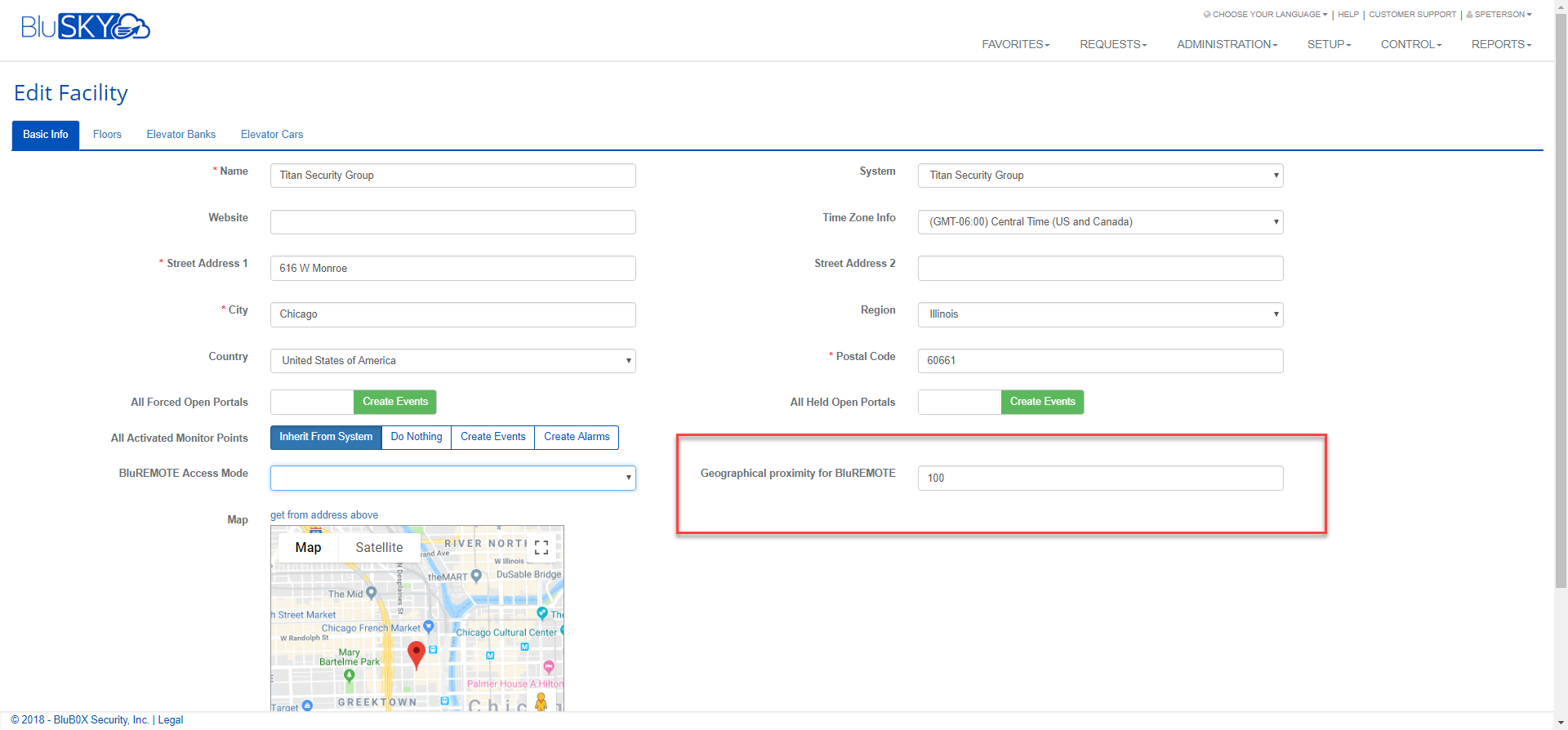Click theMART map marker pin

(x=477, y=576)
